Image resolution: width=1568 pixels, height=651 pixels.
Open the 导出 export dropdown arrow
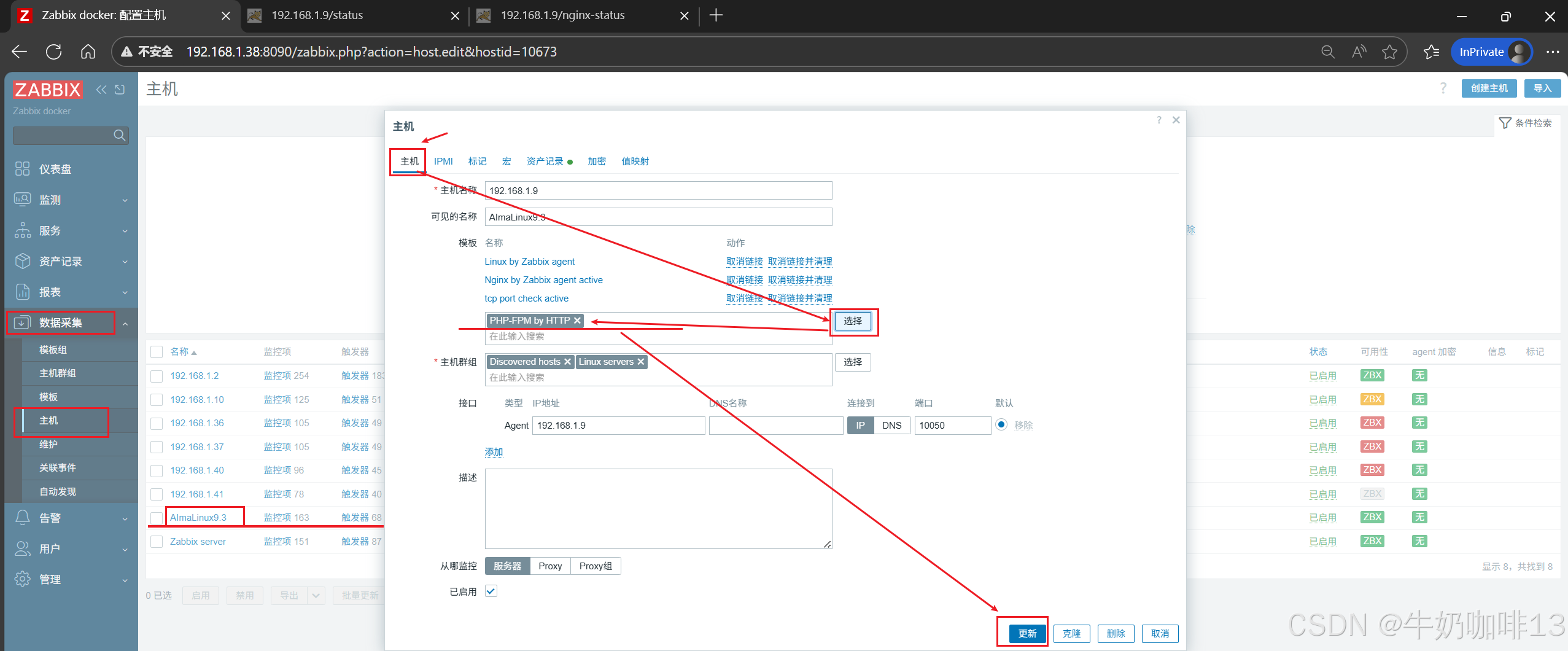coord(316,595)
